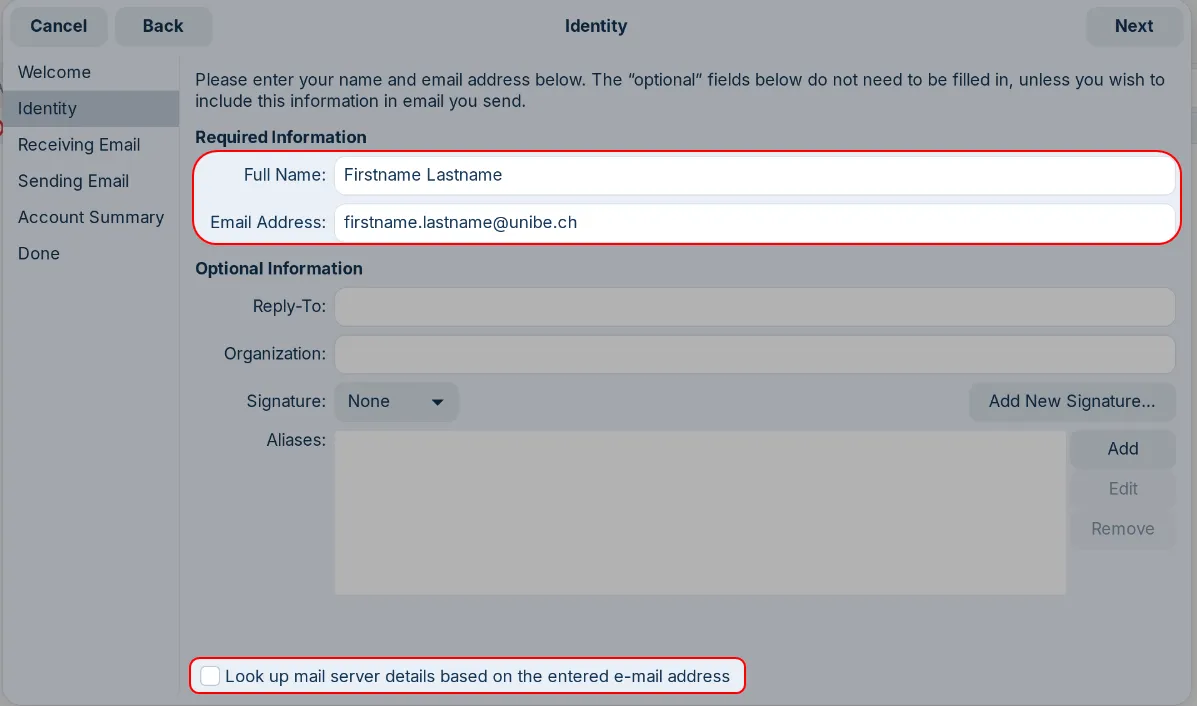Select the Done step in sidebar
1197x706 pixels.
point(39,253)
